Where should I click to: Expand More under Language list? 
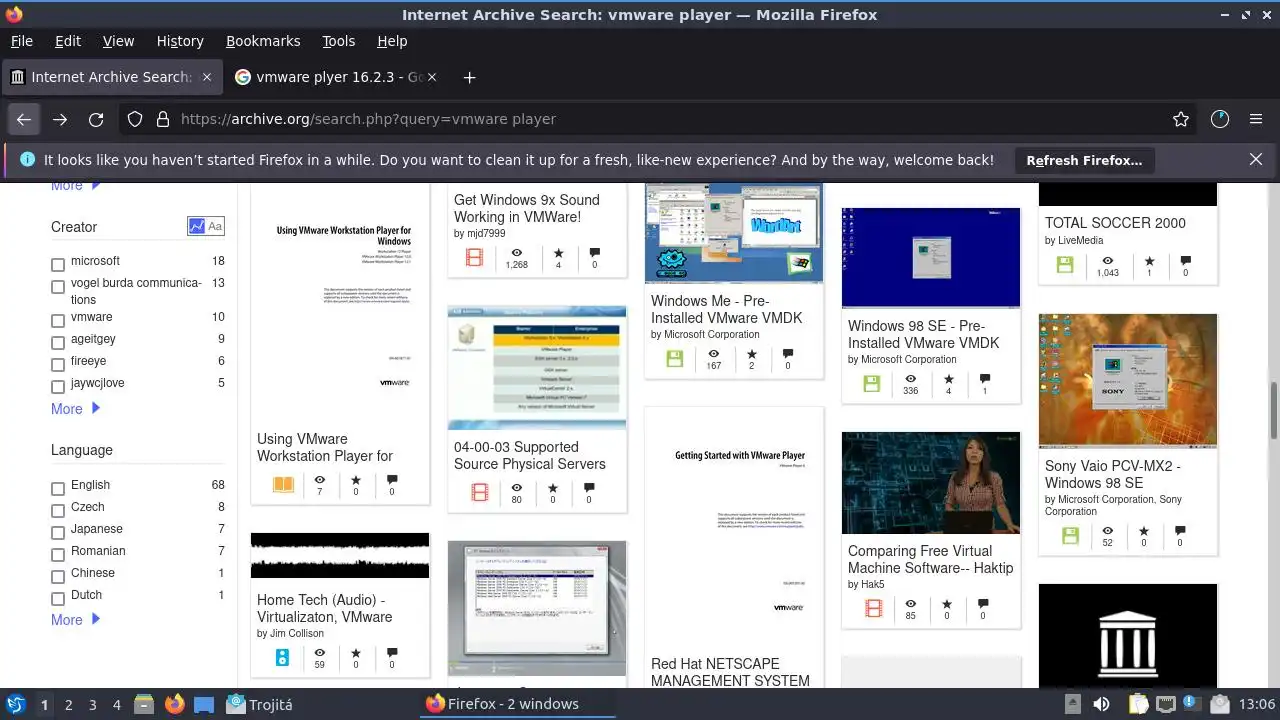point(76,619)
